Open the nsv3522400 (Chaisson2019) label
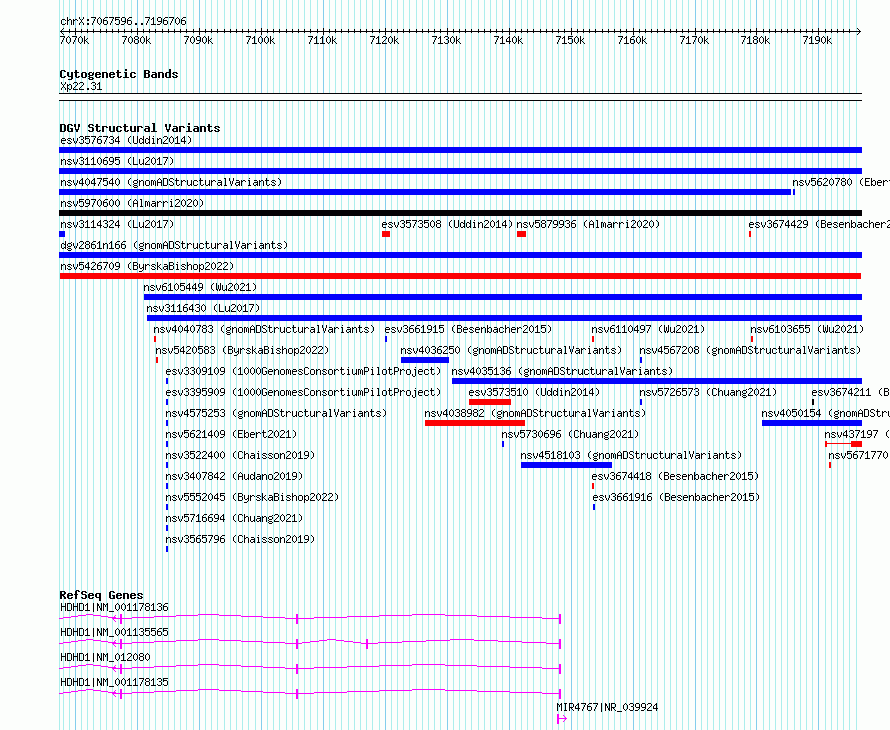 240,455
